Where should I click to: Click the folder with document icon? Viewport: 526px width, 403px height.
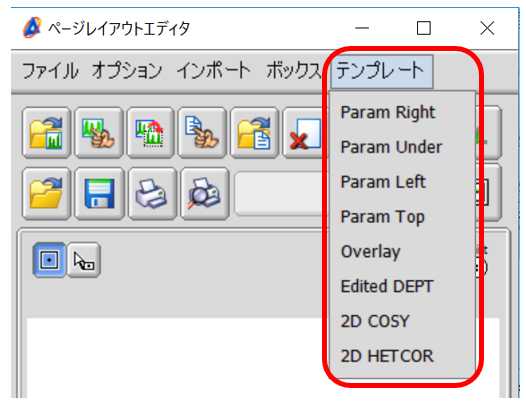(x=254, y=133)
